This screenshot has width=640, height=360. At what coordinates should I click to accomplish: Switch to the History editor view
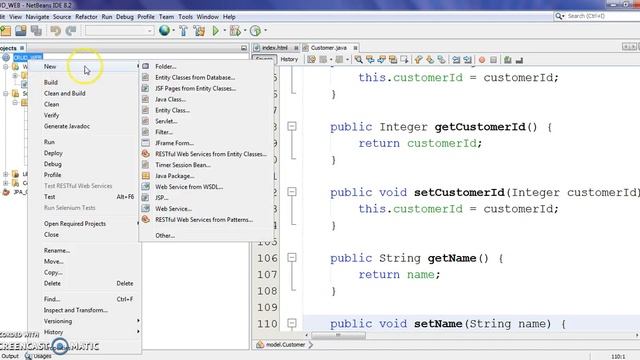pos(289,60)
